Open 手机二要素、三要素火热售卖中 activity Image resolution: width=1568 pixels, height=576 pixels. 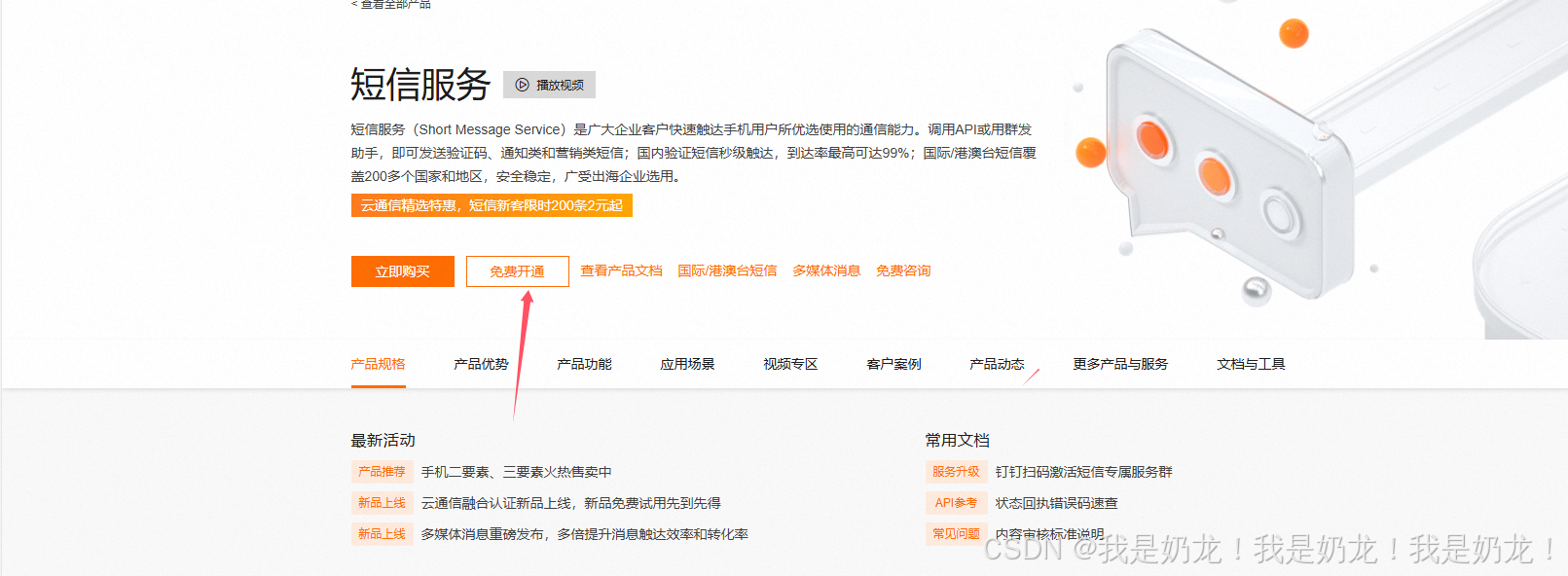point(517,472)
